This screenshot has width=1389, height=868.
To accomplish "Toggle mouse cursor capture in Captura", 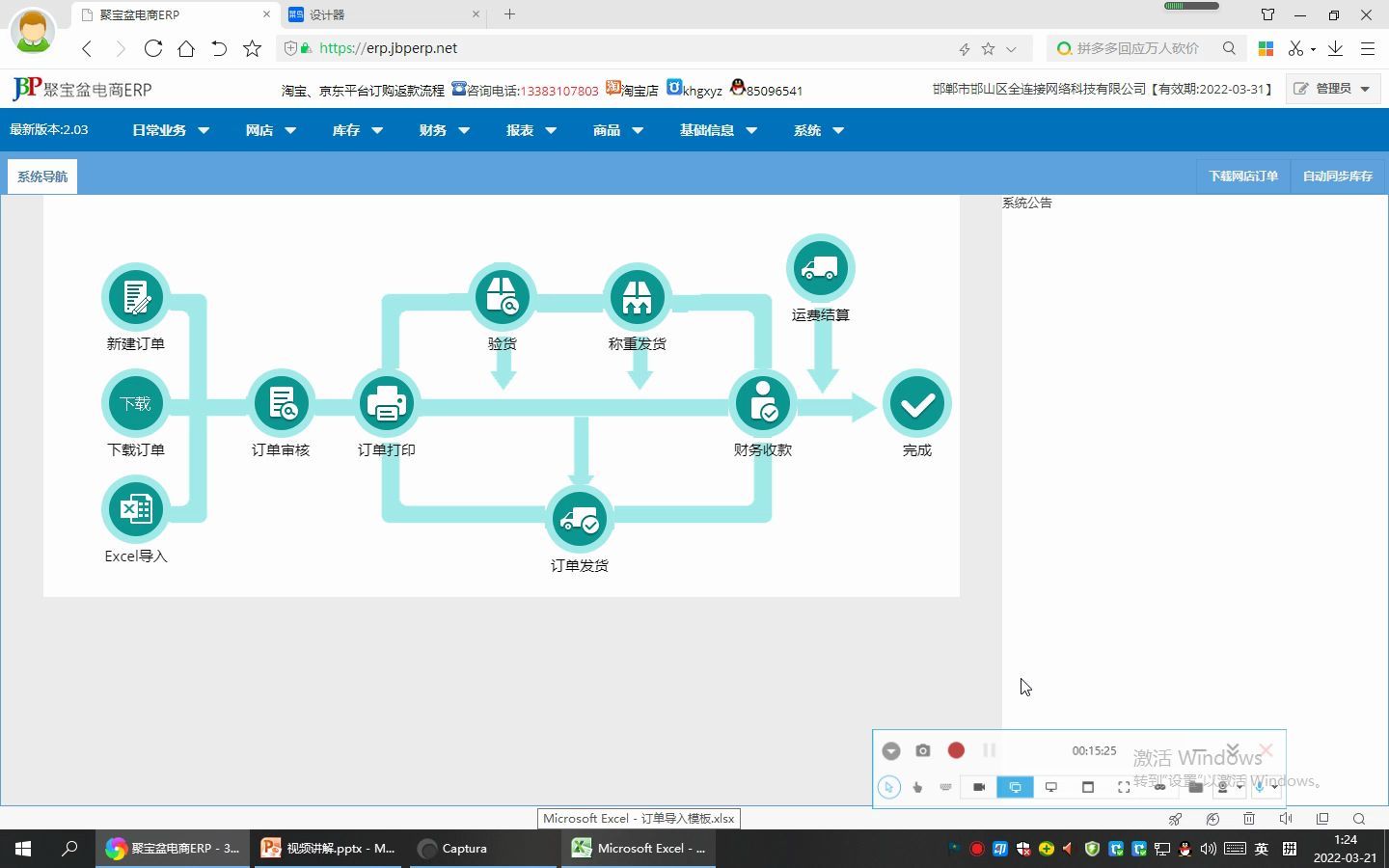I will coord(888,787).
